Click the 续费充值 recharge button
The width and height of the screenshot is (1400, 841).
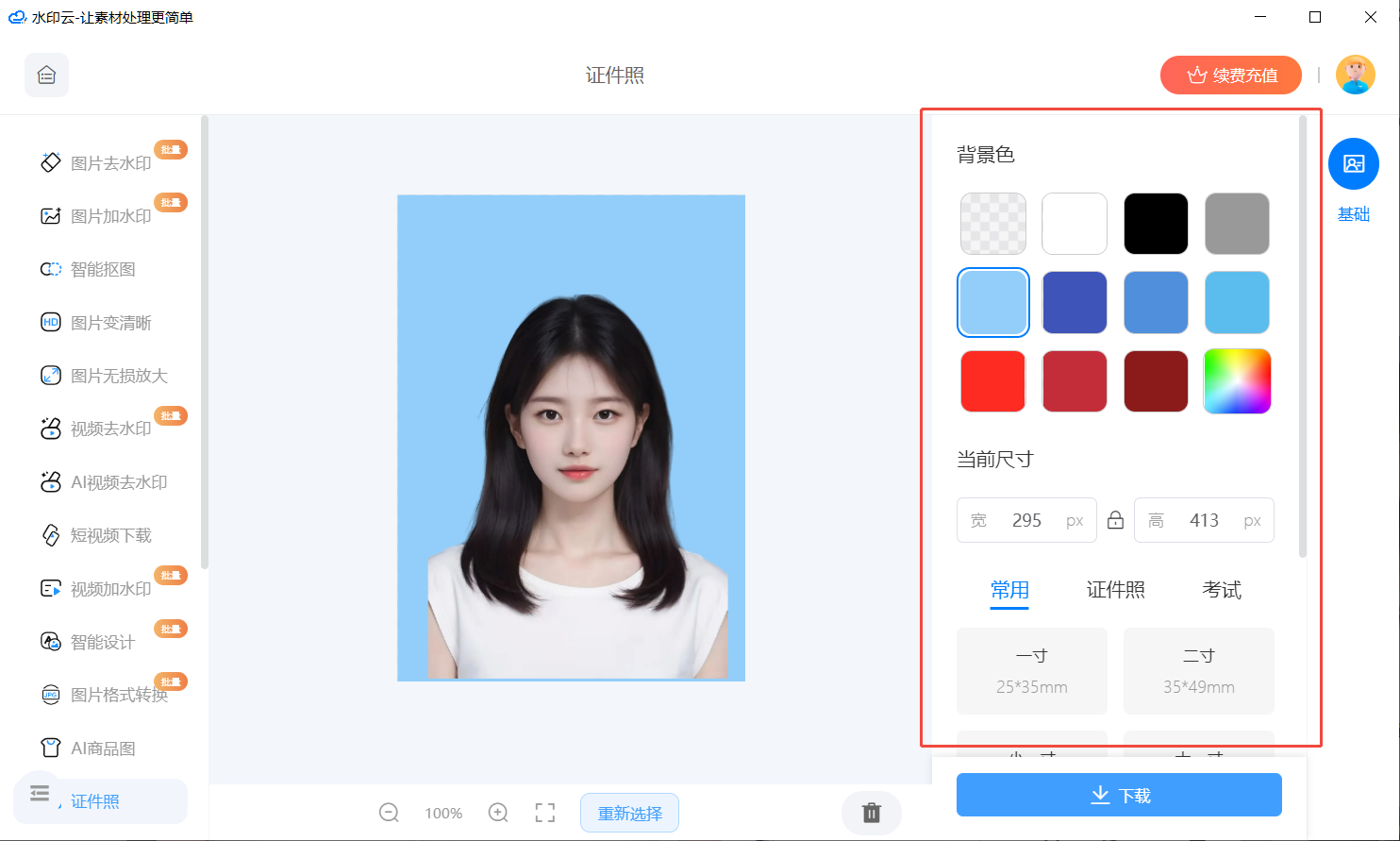tap(1231, 76)
